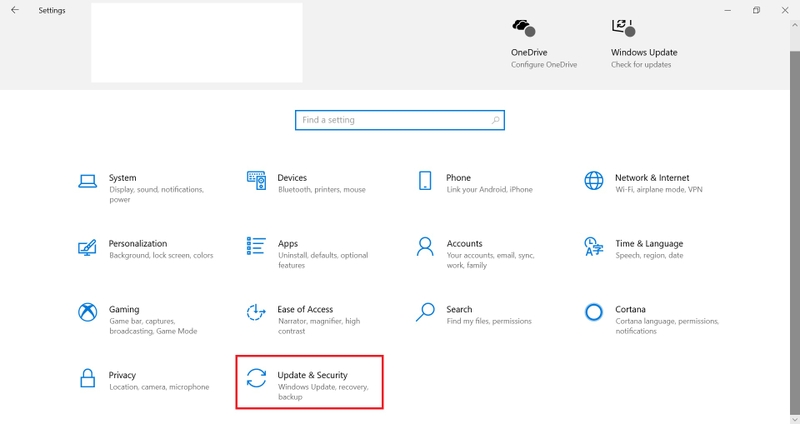Click 'Link your Android, iPhone' description

tap(489, 189)
